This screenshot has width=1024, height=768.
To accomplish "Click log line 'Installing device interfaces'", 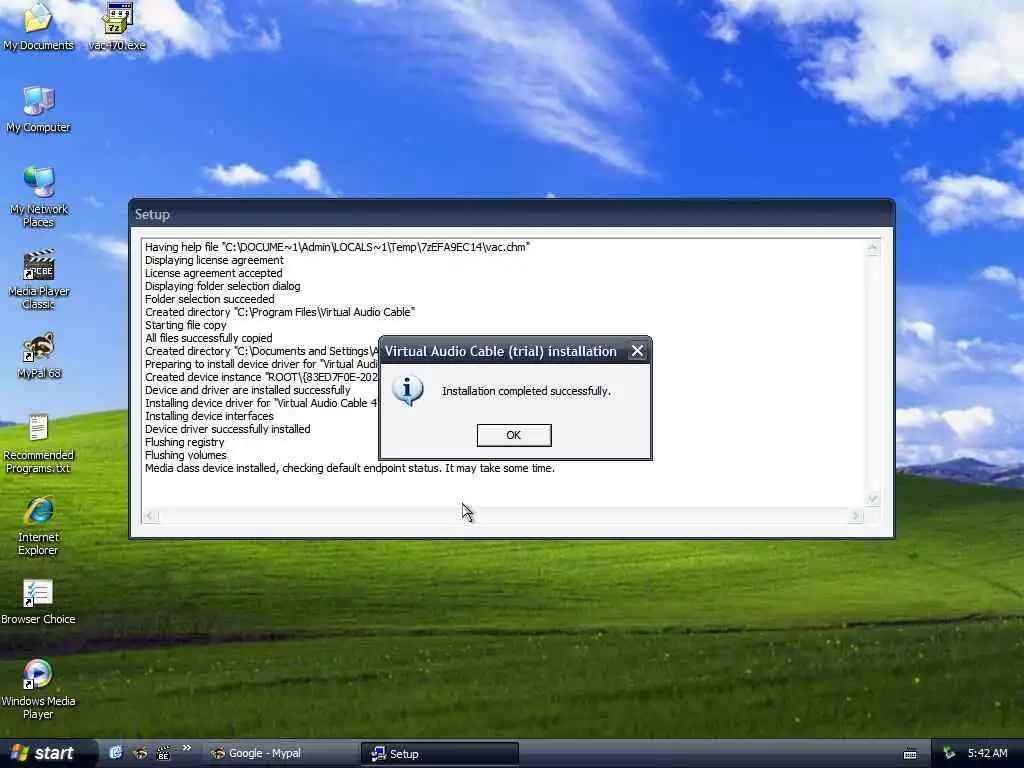I will [x=209, y=416].
